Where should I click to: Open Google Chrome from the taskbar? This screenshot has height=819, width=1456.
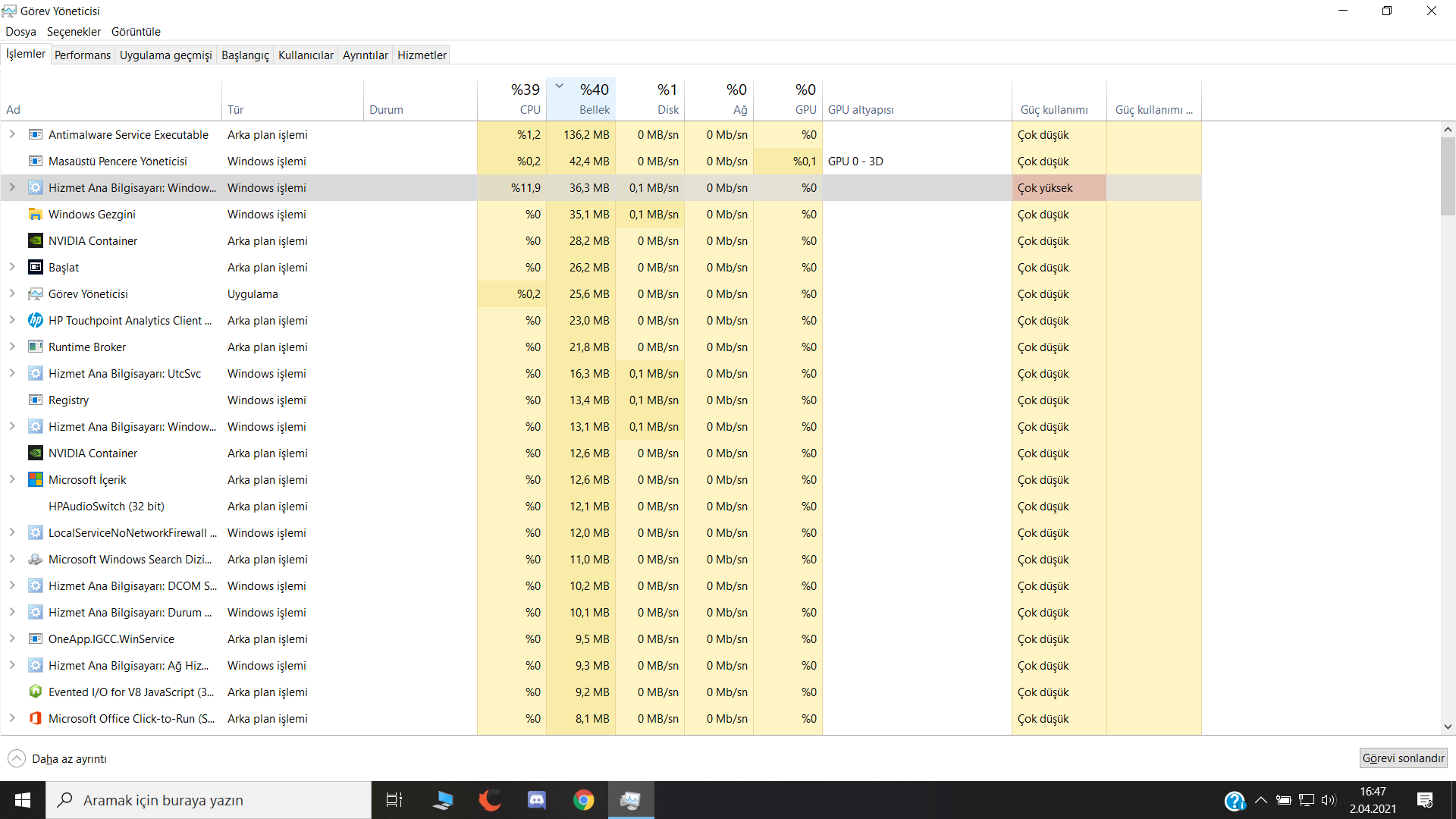click(583, 800)
